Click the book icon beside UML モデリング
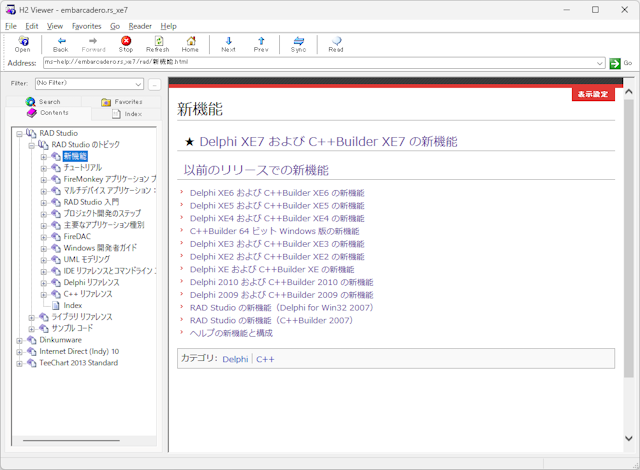This screenshot has height=470, width=640. tap(56, 259)
